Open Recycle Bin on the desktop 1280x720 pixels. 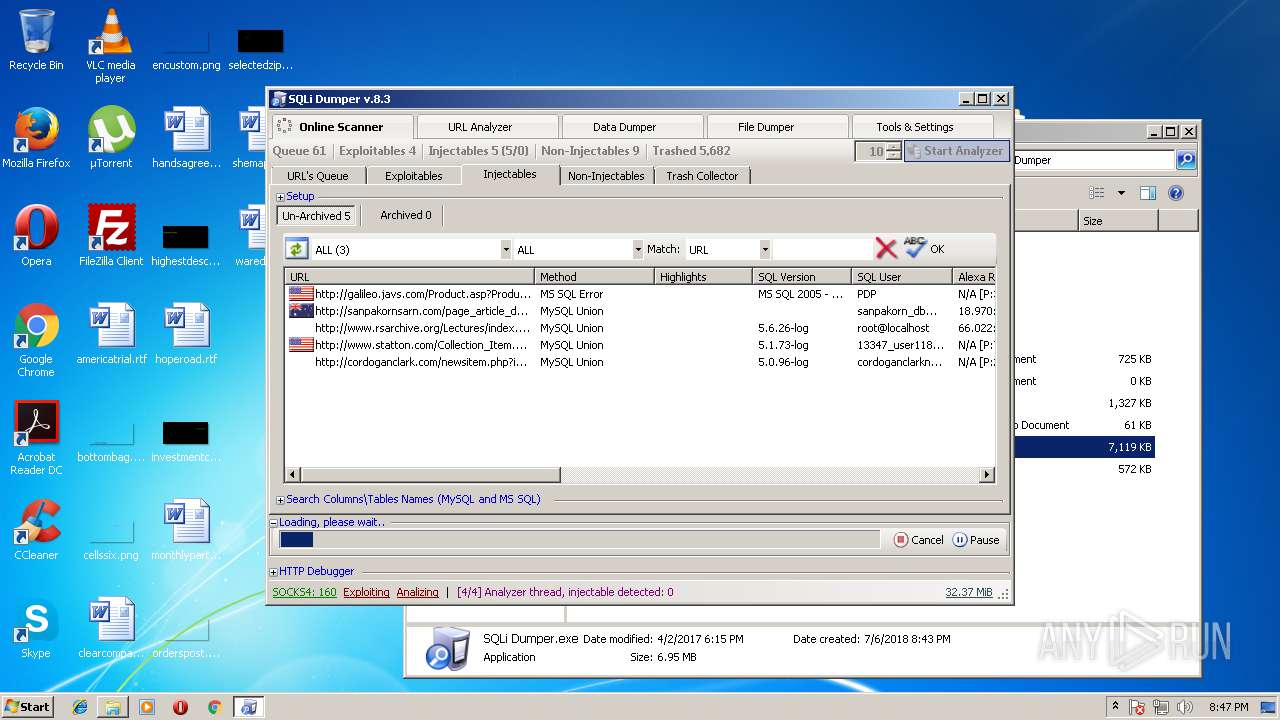[x=36, y=40]
